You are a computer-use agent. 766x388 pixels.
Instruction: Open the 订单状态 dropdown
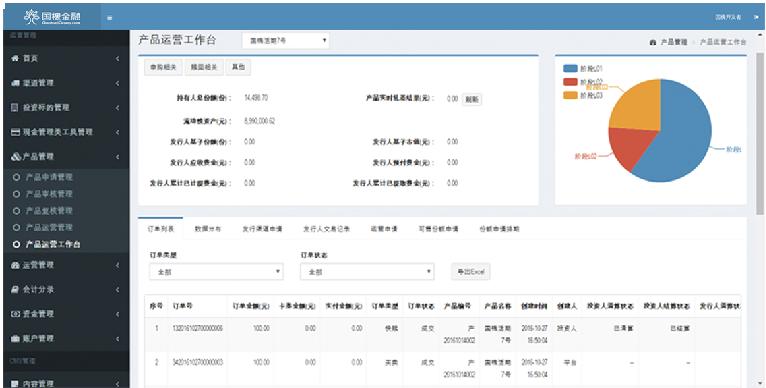[x=367, y=272]
